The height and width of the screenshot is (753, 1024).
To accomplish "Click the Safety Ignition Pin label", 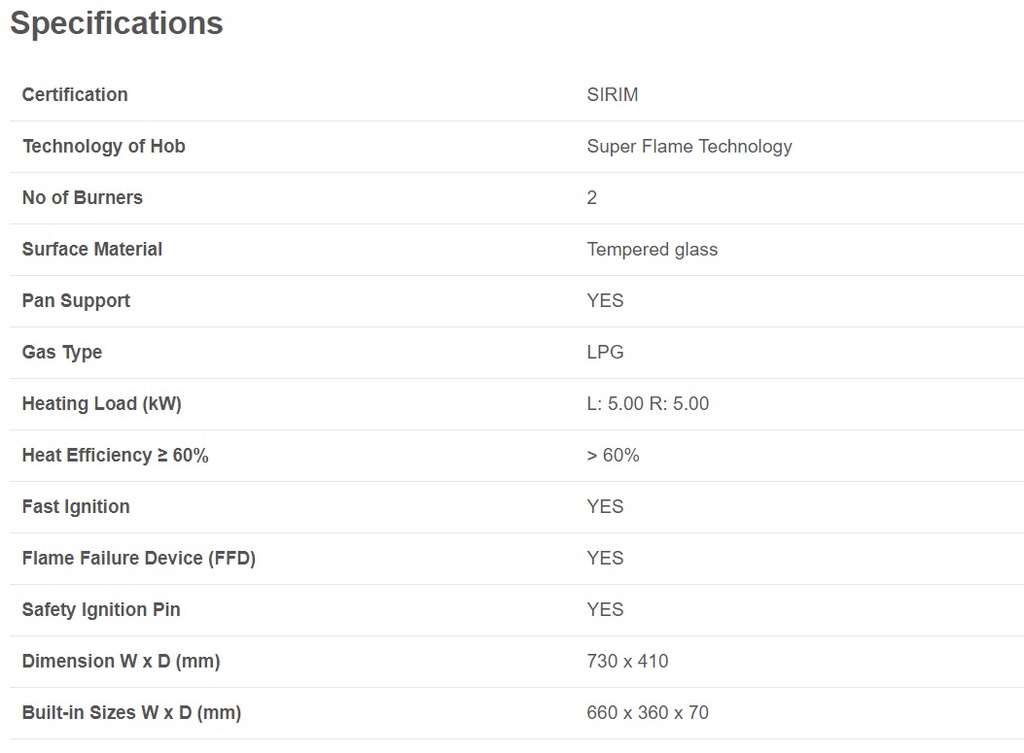I will point(101,610).
